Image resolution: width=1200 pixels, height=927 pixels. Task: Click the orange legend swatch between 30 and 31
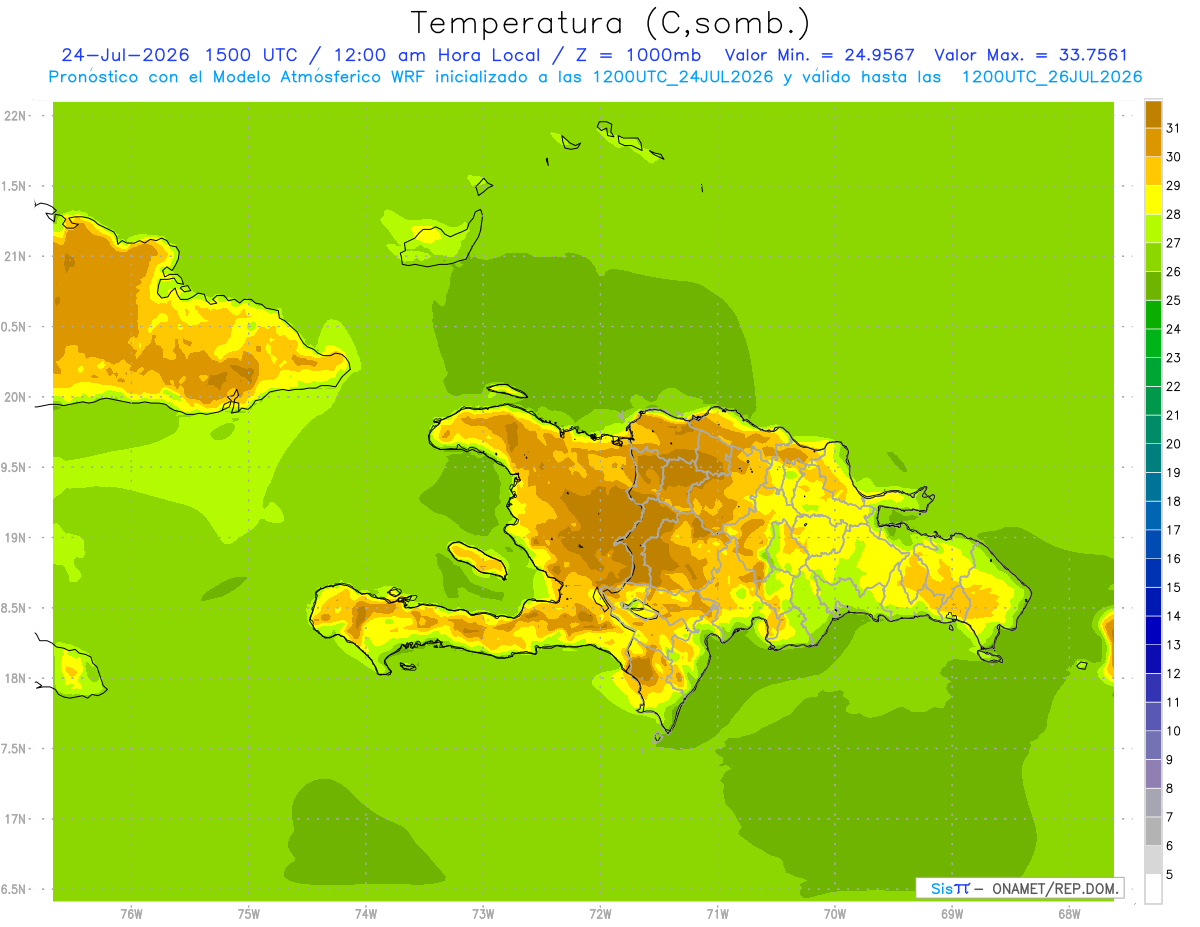click(1153, 141)
